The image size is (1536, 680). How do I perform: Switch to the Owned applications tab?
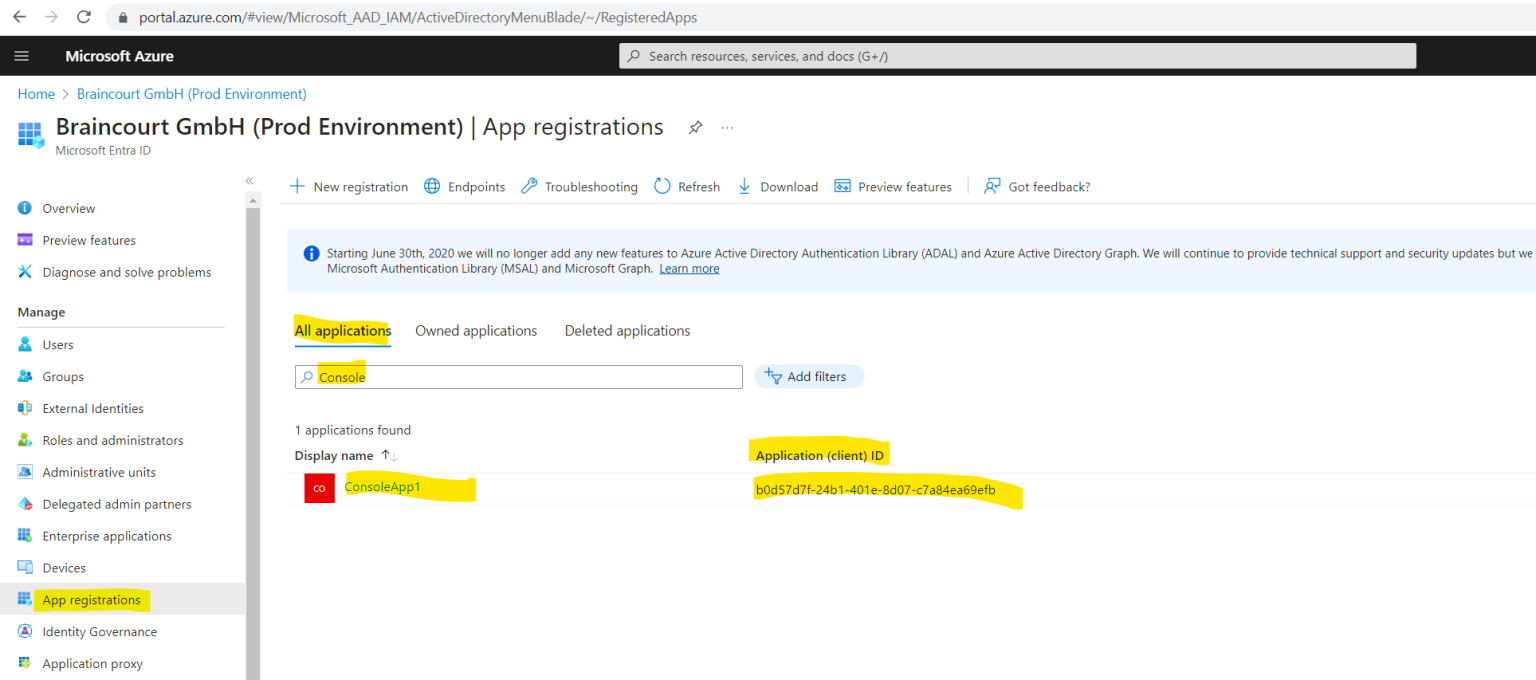coord(476,330)
